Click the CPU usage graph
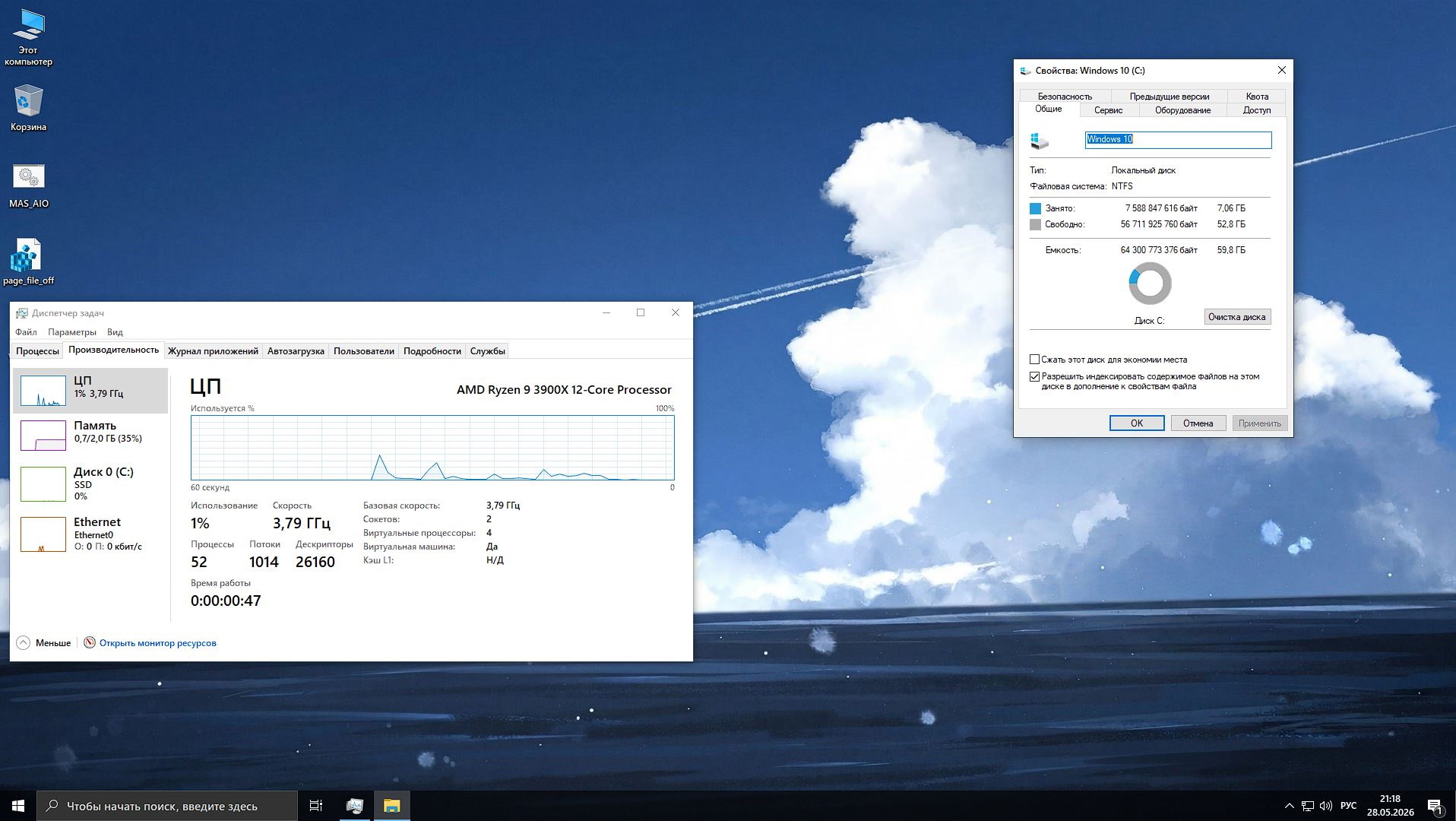 coord(432,448)
